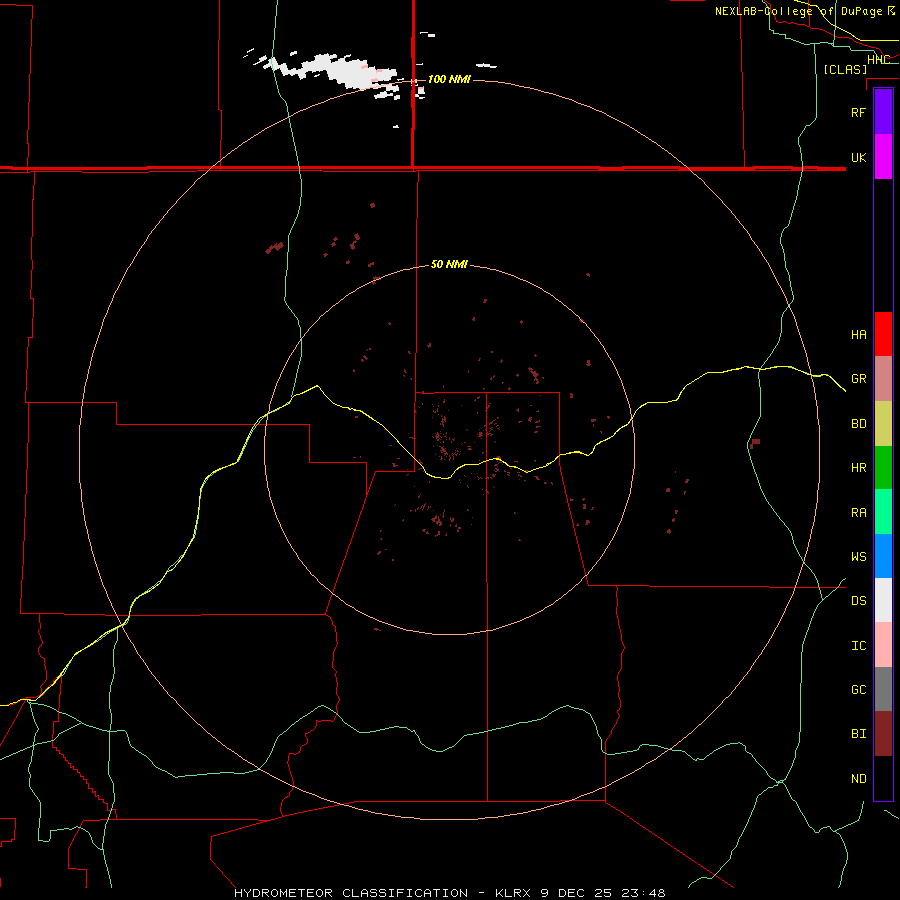The image size is (900, 900).
Task: Click the ND legend label
Action: pos(858,778)
